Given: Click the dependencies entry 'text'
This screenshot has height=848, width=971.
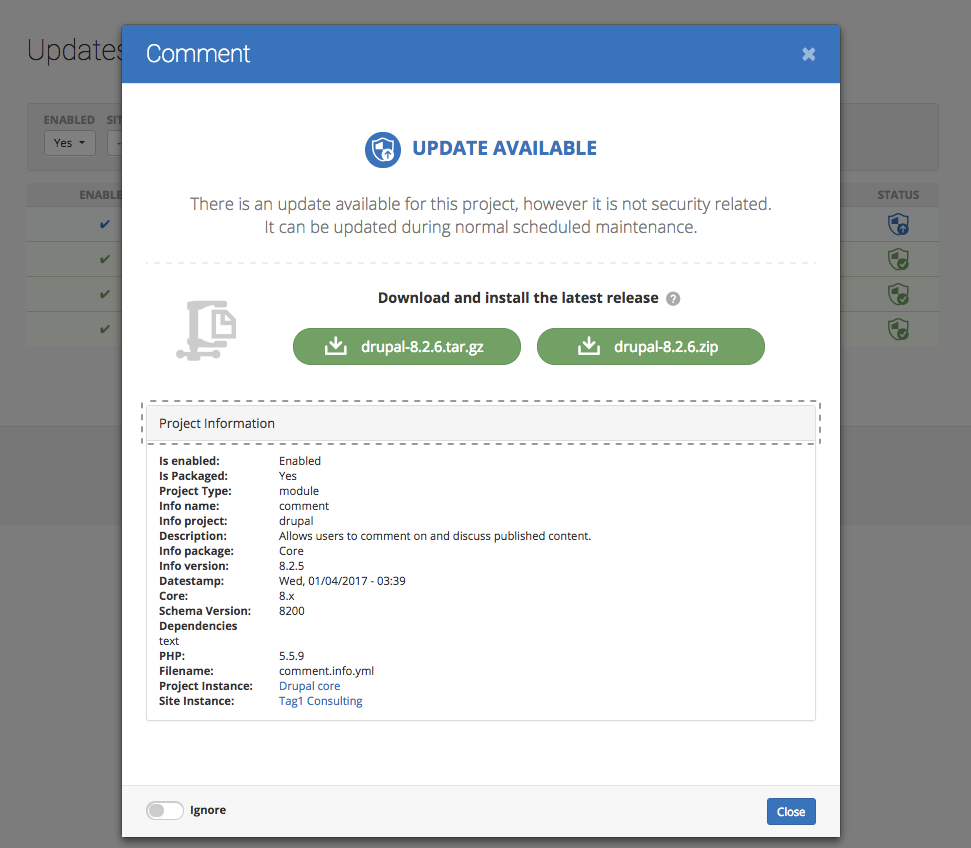Looking at the screenshot, I should [x=168, y=641].
